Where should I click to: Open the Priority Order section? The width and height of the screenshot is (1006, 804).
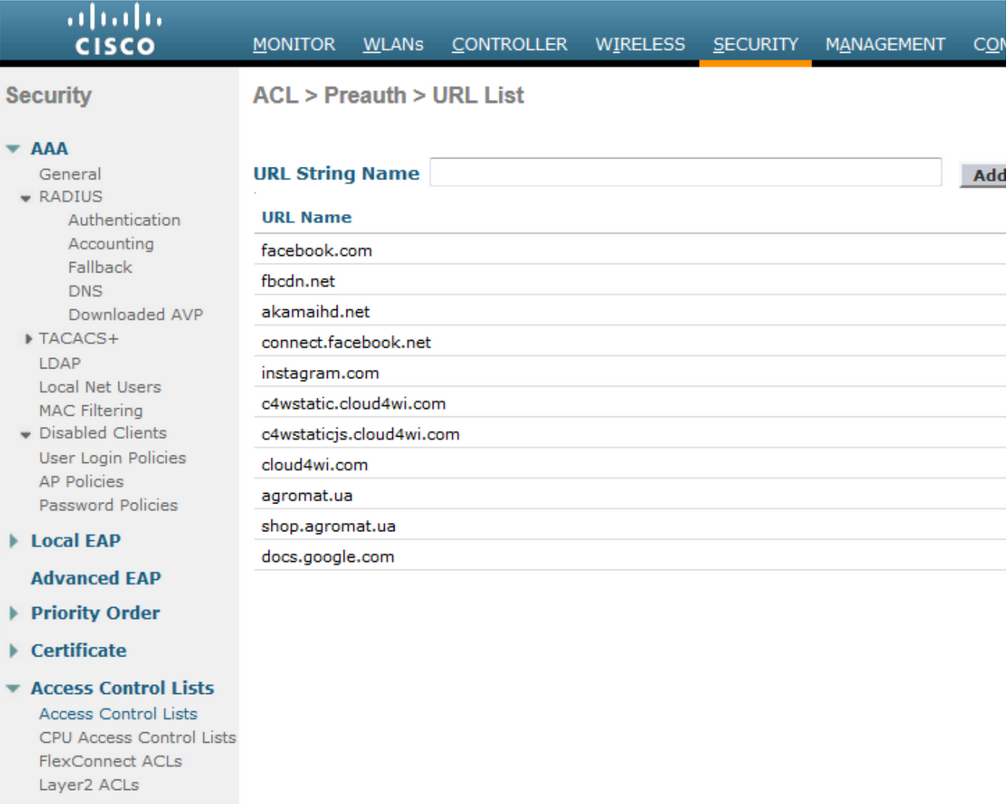96,613
